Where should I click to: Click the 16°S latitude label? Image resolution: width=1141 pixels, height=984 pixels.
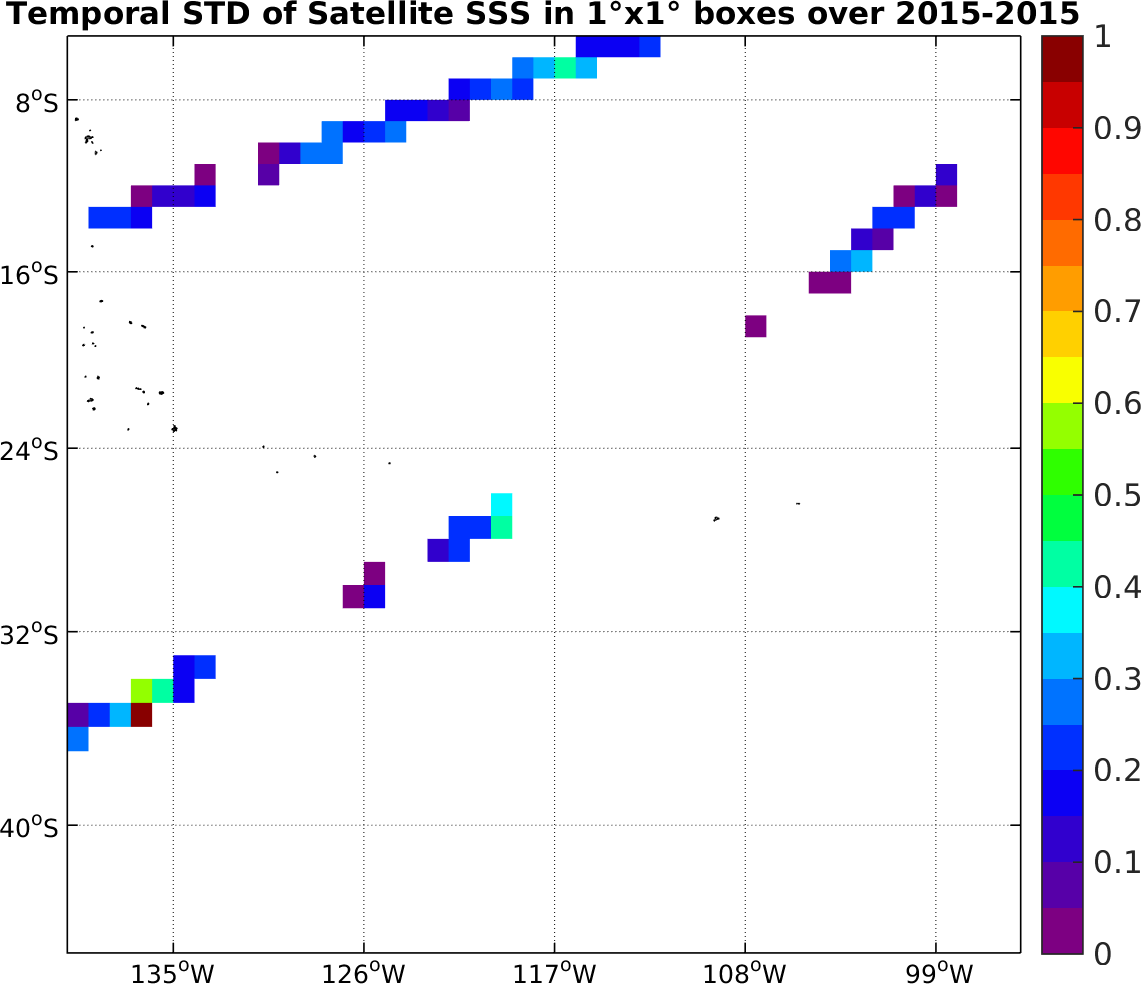[29, 276]
